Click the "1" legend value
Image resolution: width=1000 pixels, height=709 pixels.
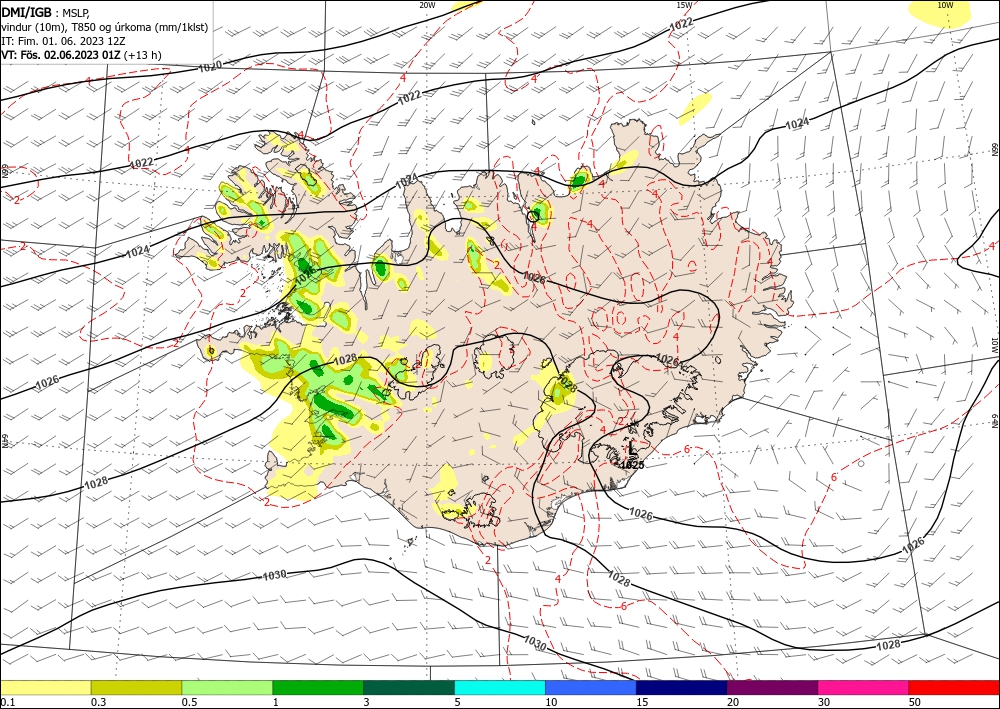276,702
